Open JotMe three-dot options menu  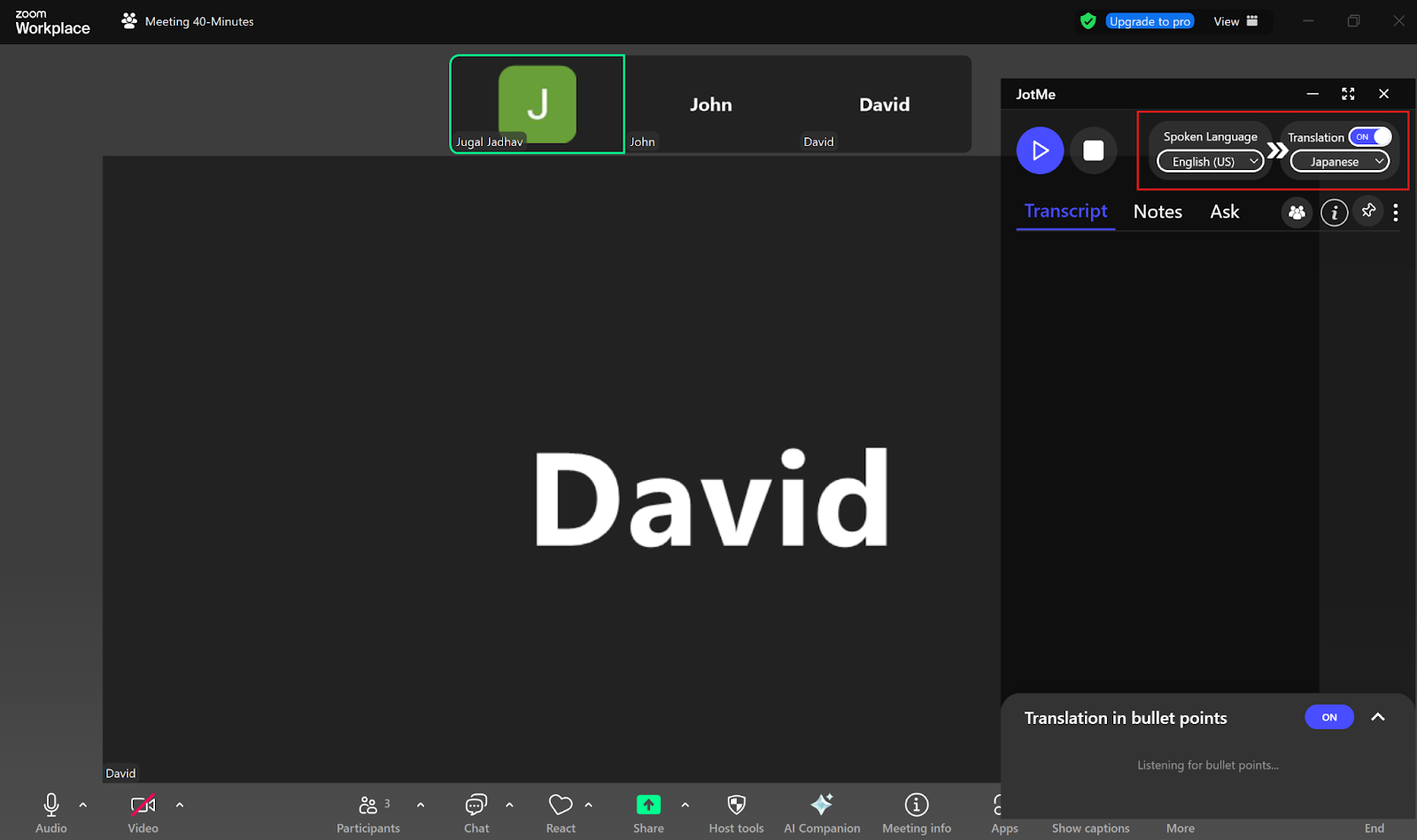pos(1396,212)
